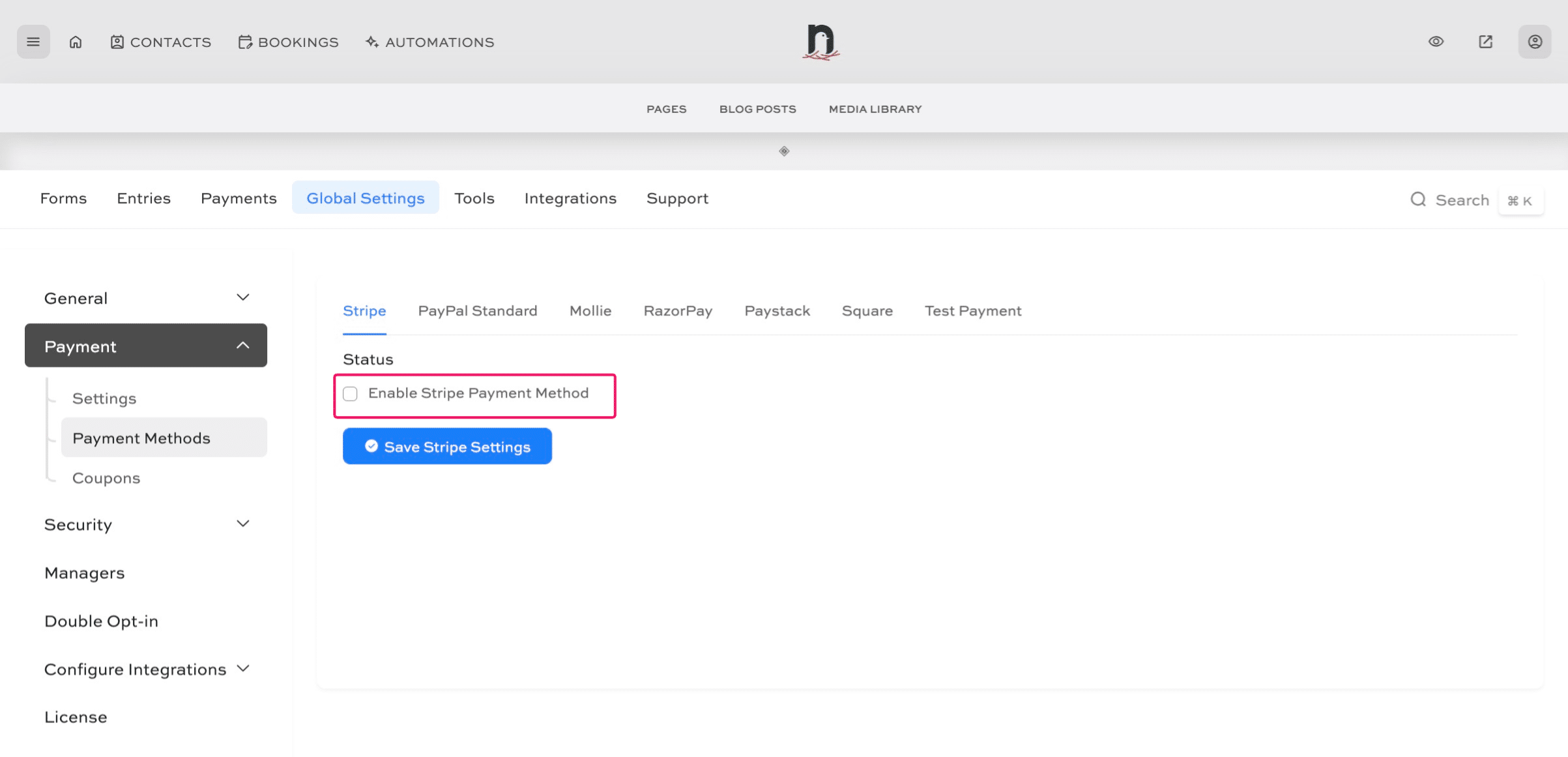
Task: Enable the Stripe Payment Method checkbox
Action: (x=351, y=393)
